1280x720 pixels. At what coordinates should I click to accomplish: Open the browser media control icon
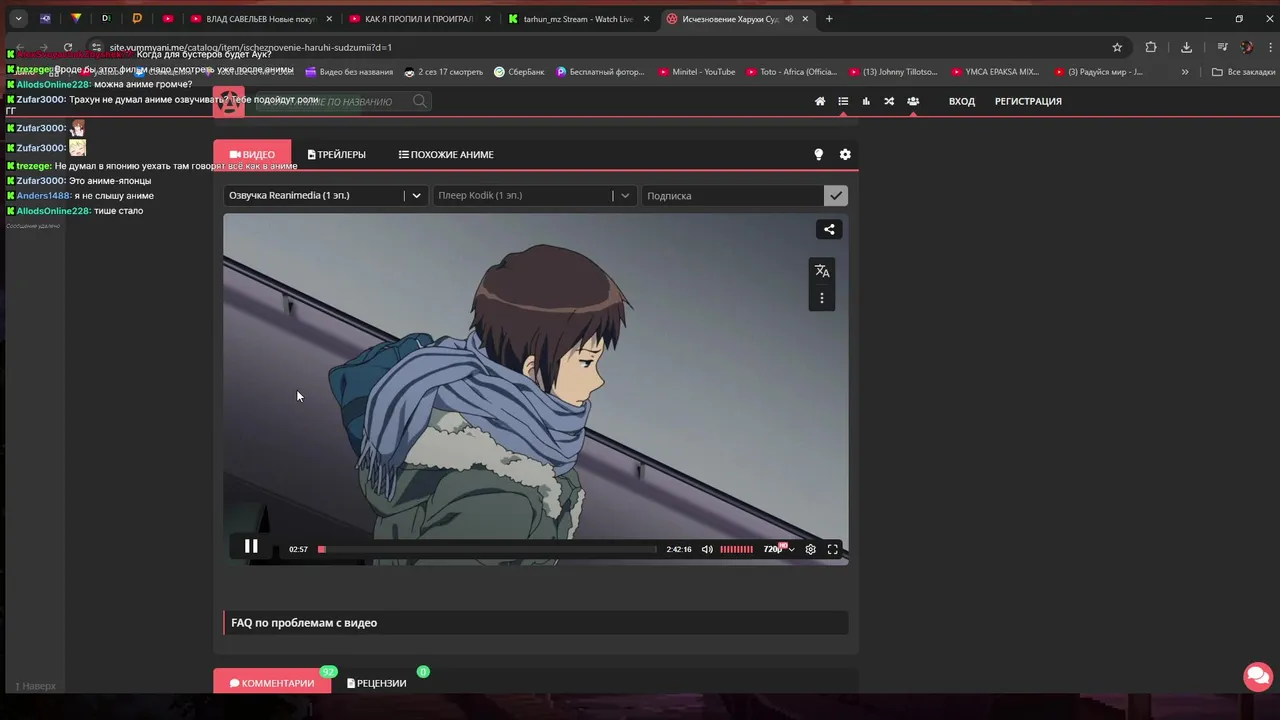pos(1222,47)
